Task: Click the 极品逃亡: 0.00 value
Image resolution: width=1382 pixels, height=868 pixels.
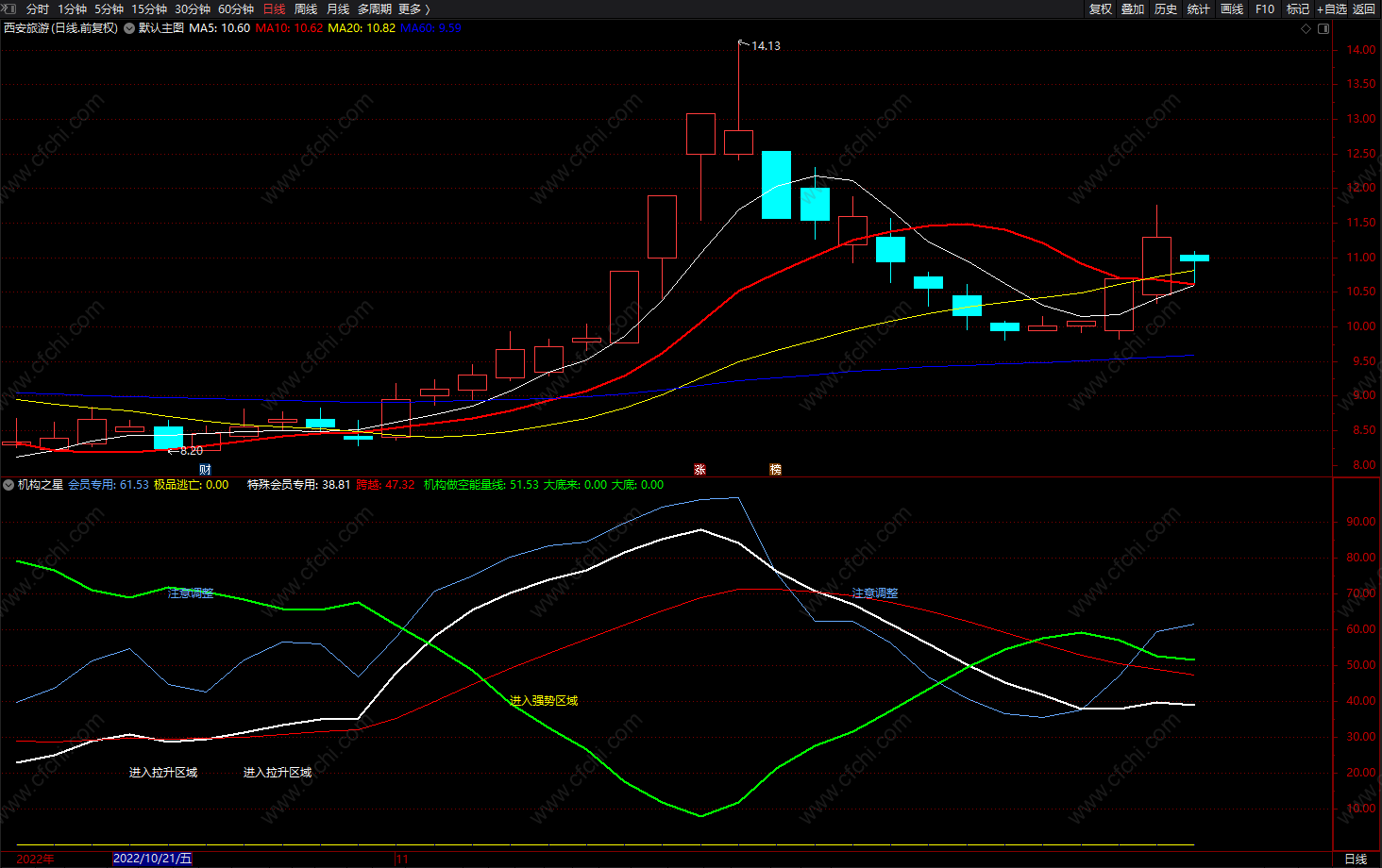Action: tap(192, 485)
